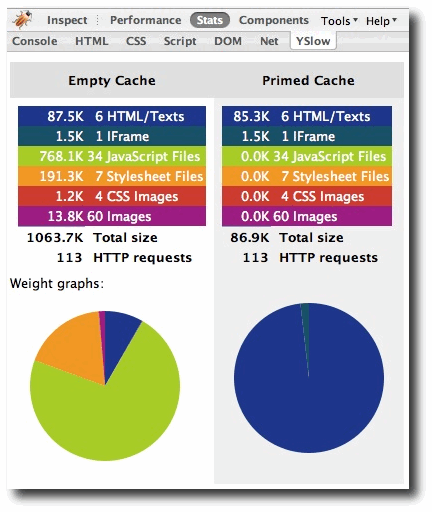432x512 pixels.
Task: Select the YSlow tab
Action: click(x=313, y=41)
